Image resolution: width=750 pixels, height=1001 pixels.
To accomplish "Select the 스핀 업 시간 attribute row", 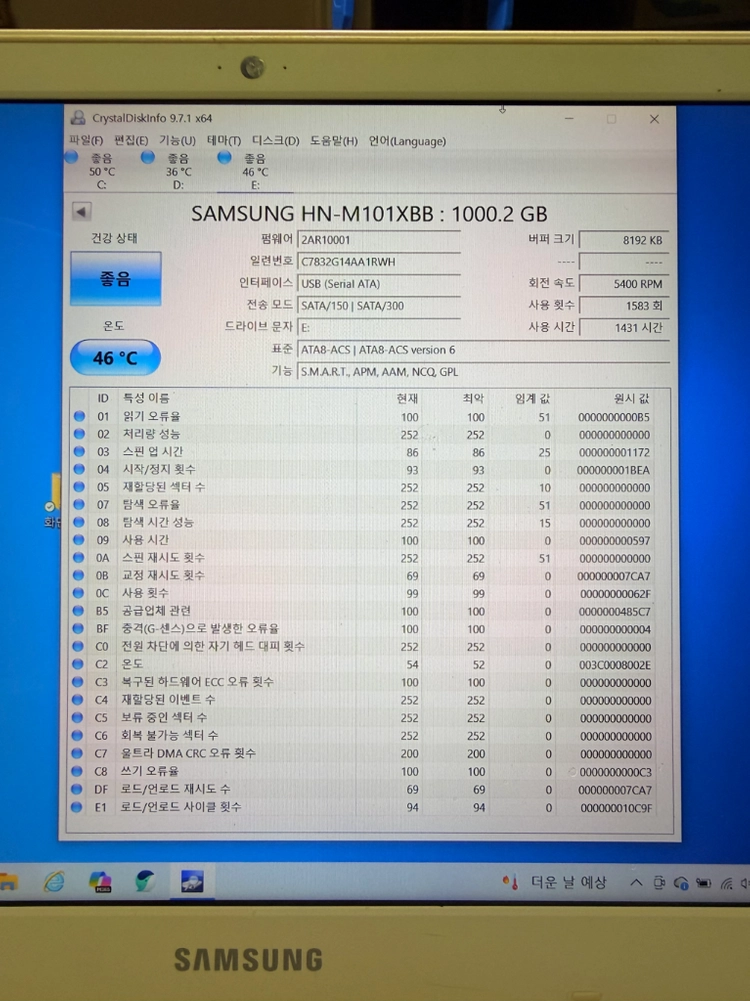I will pyautogui.click(x=370, y=452).
